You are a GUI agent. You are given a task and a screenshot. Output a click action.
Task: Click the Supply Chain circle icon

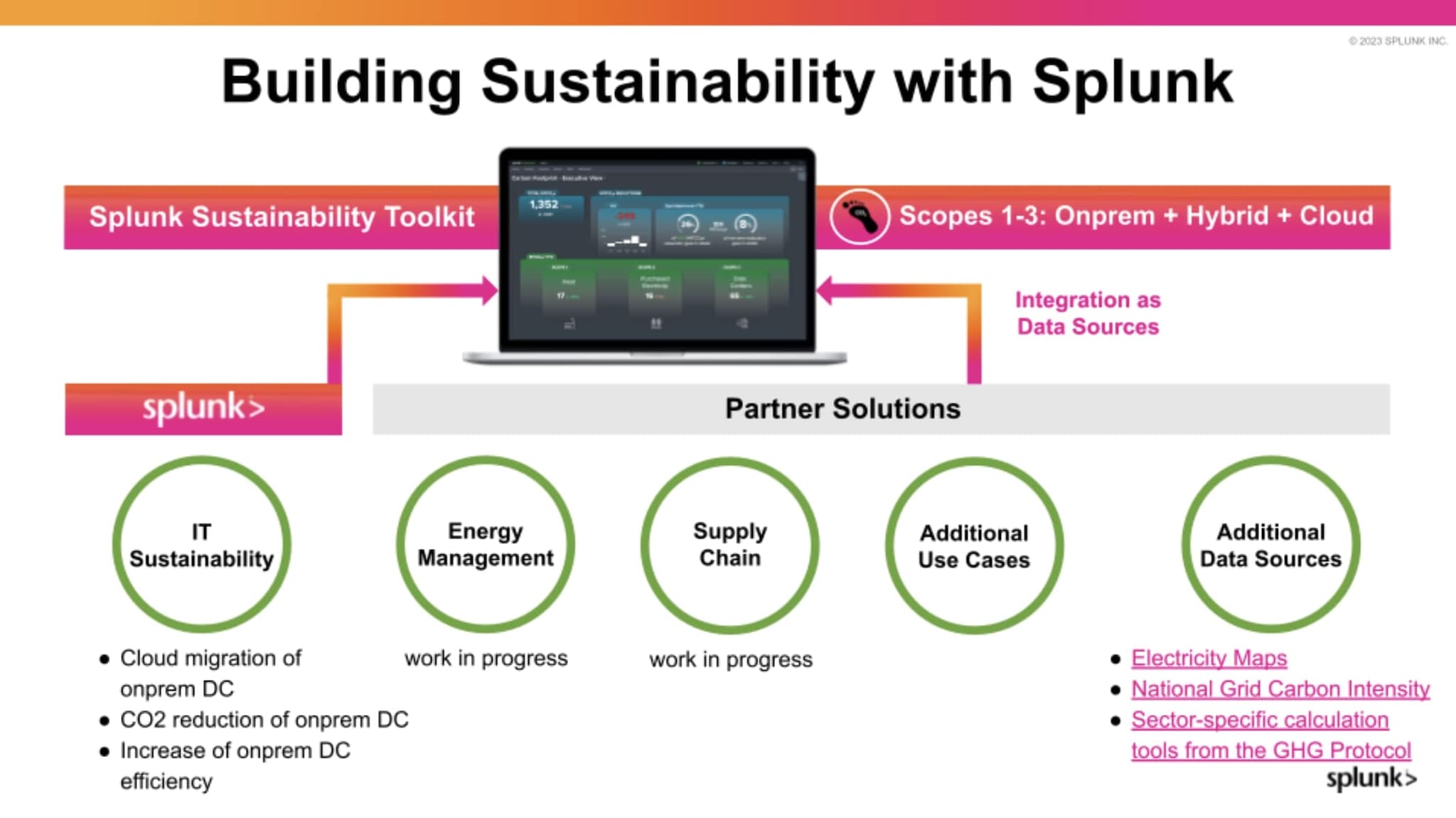[729, 545]
